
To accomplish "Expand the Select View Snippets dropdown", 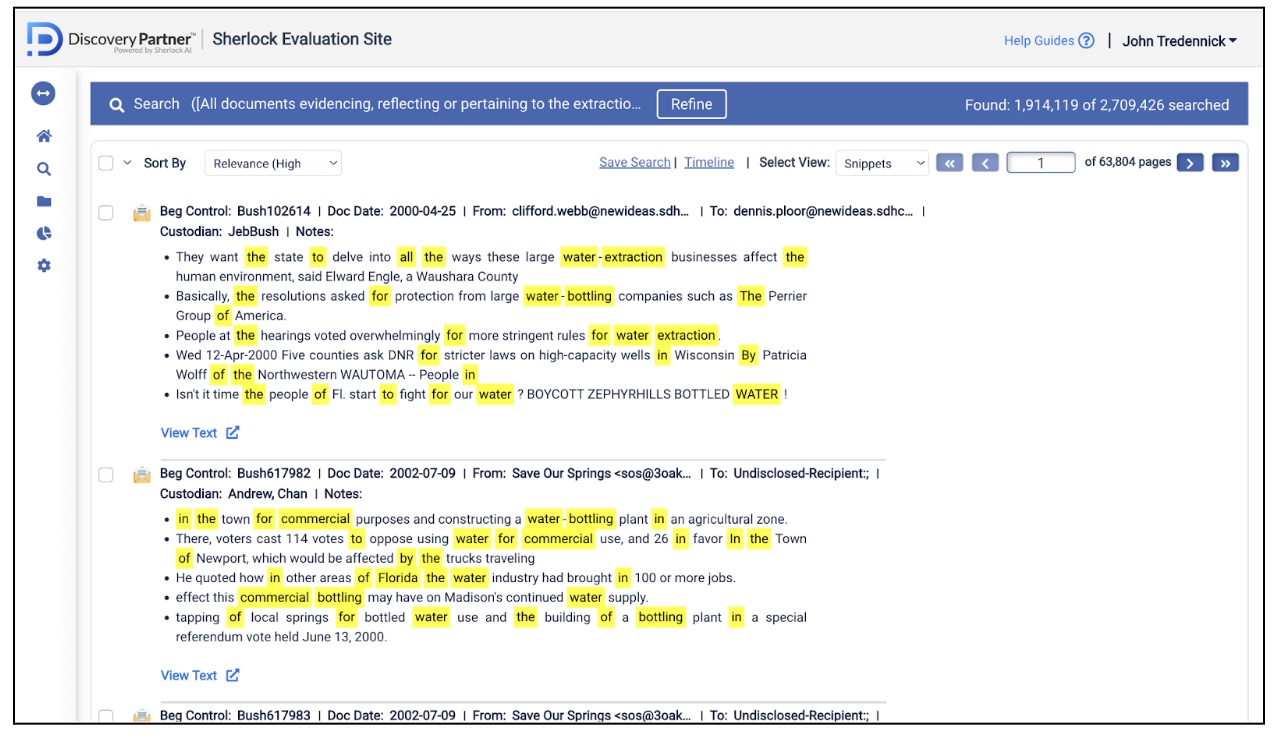I will tap(882, 163).
